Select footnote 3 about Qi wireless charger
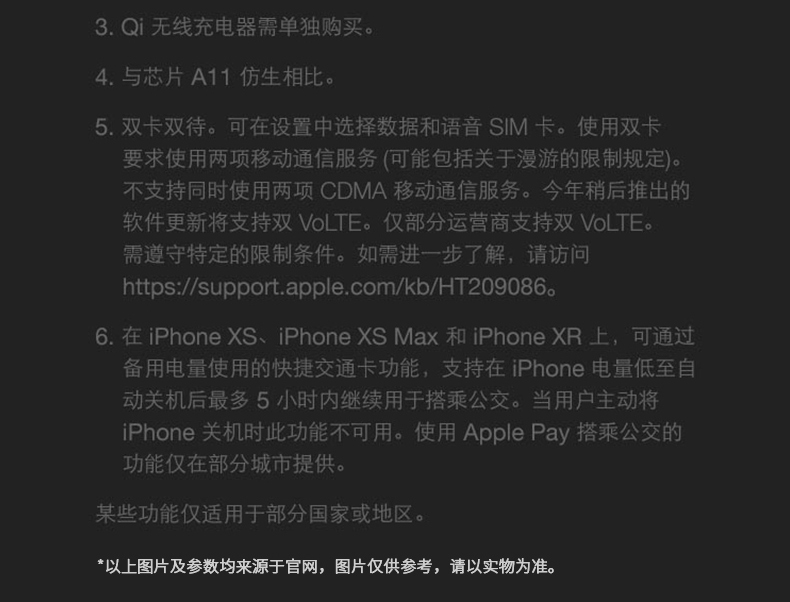This screenshot has height=602, width=790. coord(235,27)
